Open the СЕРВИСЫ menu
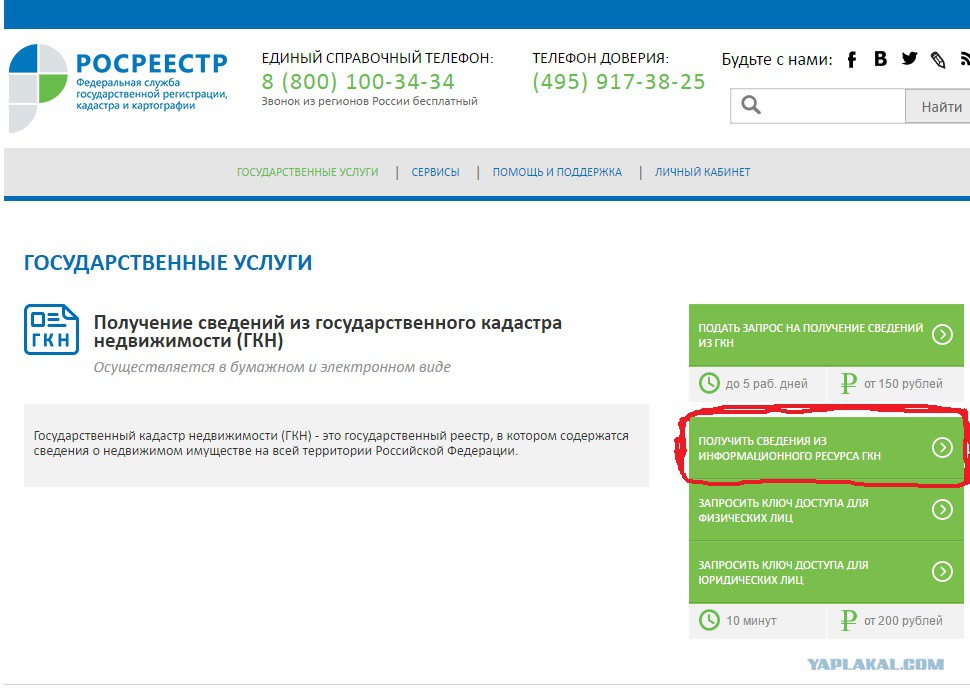This screenshot has height=694, width=970. coord(436,172)
